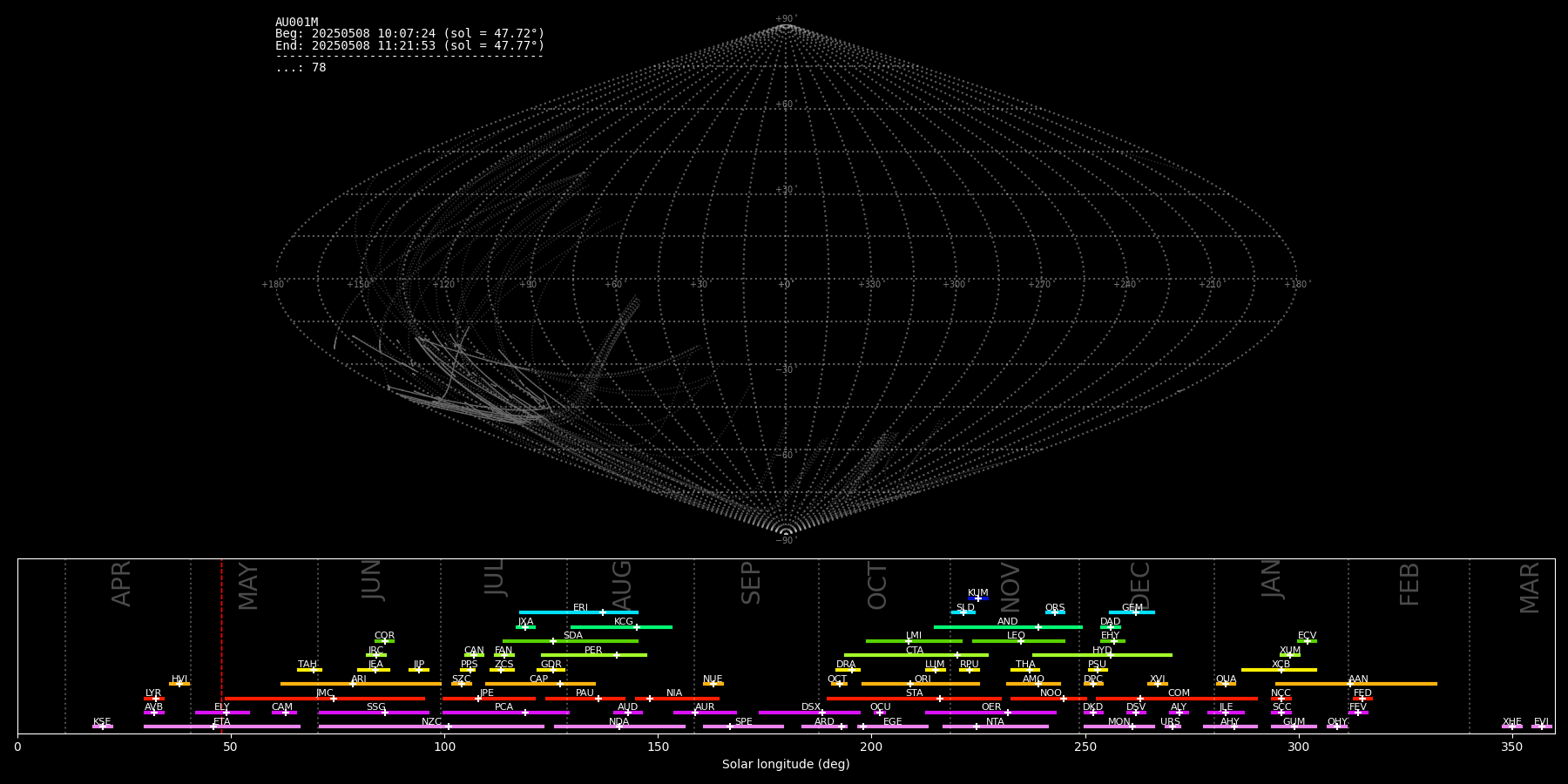Click the cyan GEM shower bar
Screen dimensions: 1568x784
1132,612
